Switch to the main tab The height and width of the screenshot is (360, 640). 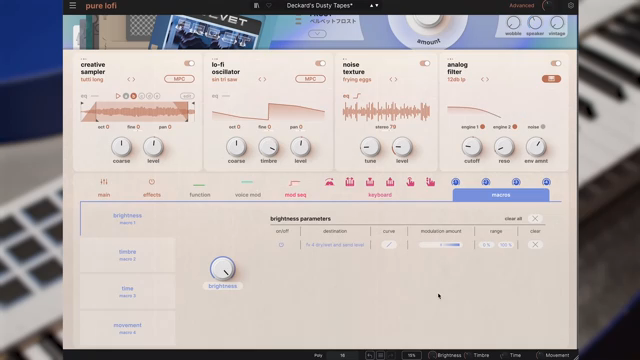104,188
